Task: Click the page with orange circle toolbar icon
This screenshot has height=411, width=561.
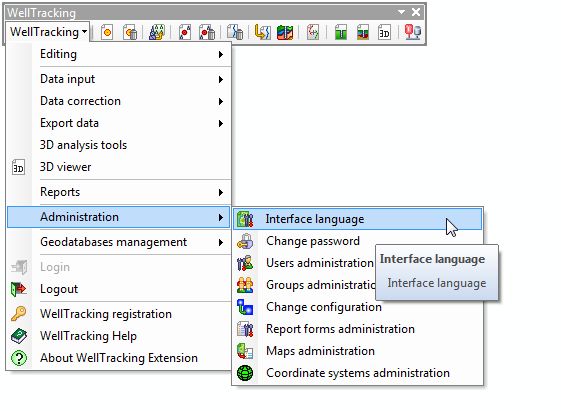Action: (x=107, y=33)
